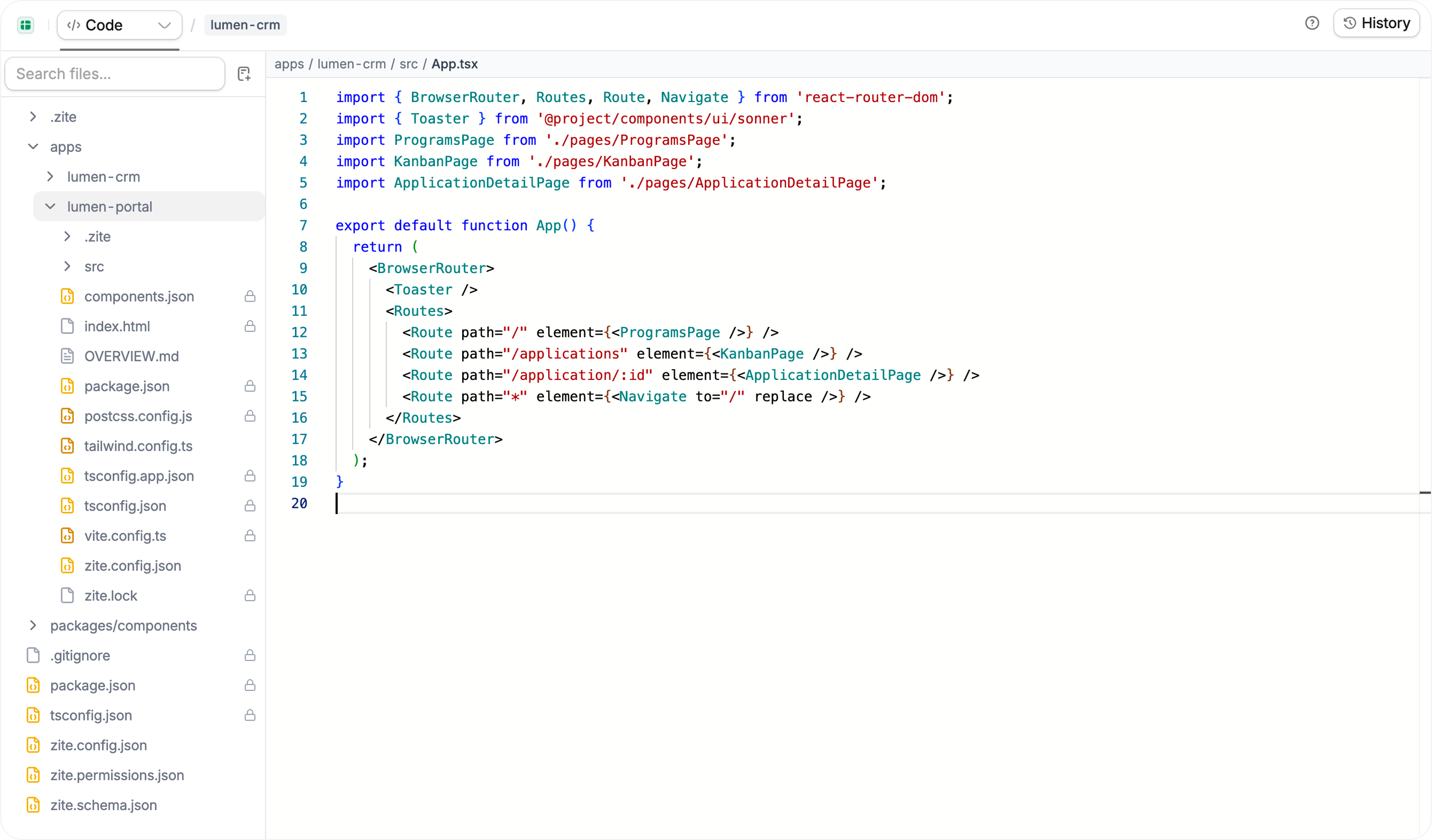
Task: Click the green app logo icon
Action: coord(26,25)
